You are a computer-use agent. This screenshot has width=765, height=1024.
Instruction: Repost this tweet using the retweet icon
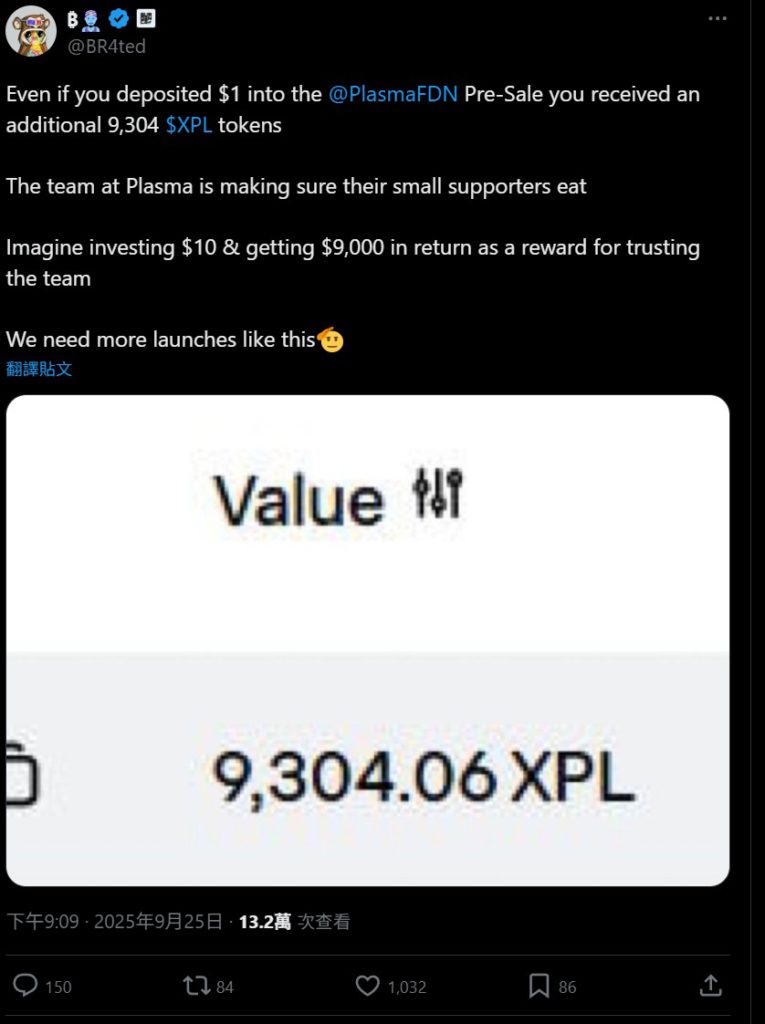pyautogui.click(x=196, y=986)
